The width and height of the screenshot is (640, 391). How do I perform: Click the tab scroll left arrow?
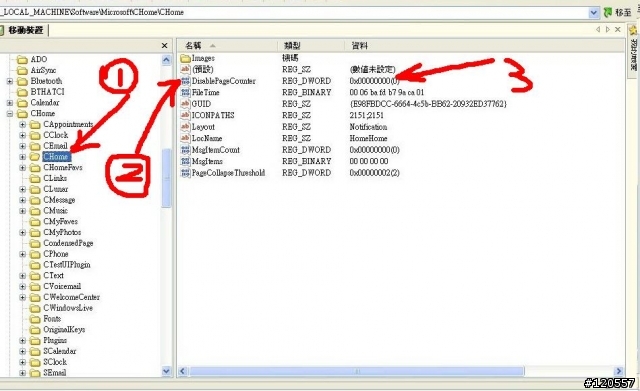598,29
